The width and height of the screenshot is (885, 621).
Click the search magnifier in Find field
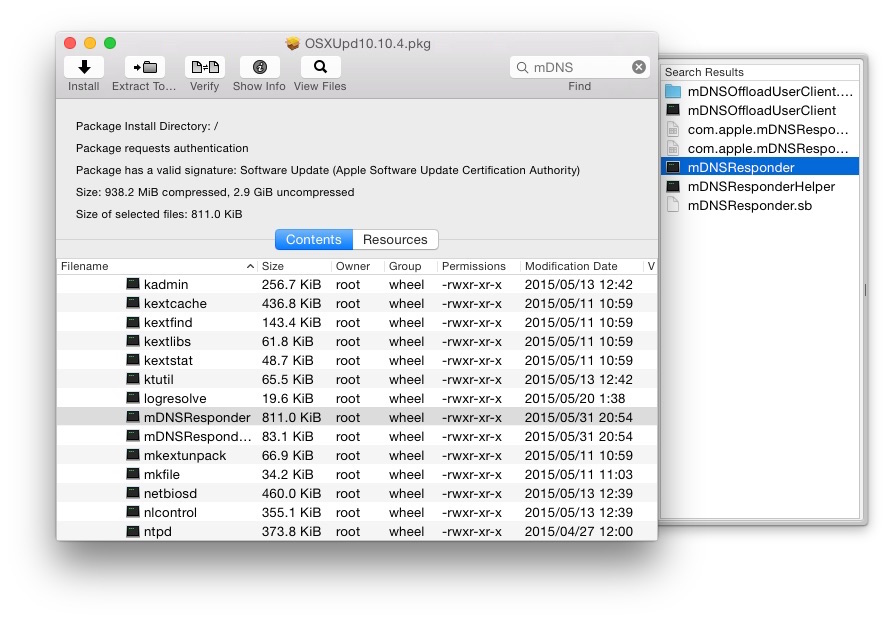point(522,68)
